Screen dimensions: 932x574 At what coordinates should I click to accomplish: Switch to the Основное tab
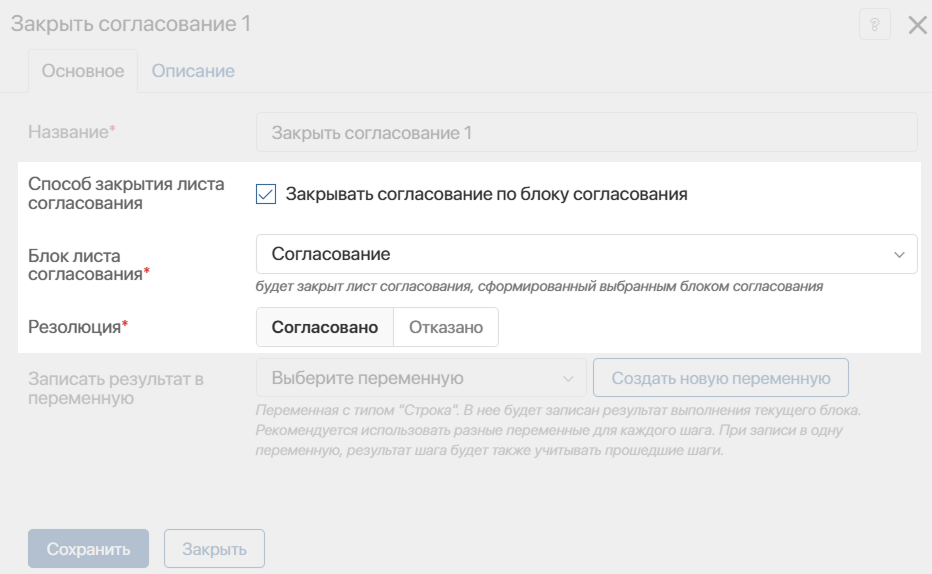point(83,71)
